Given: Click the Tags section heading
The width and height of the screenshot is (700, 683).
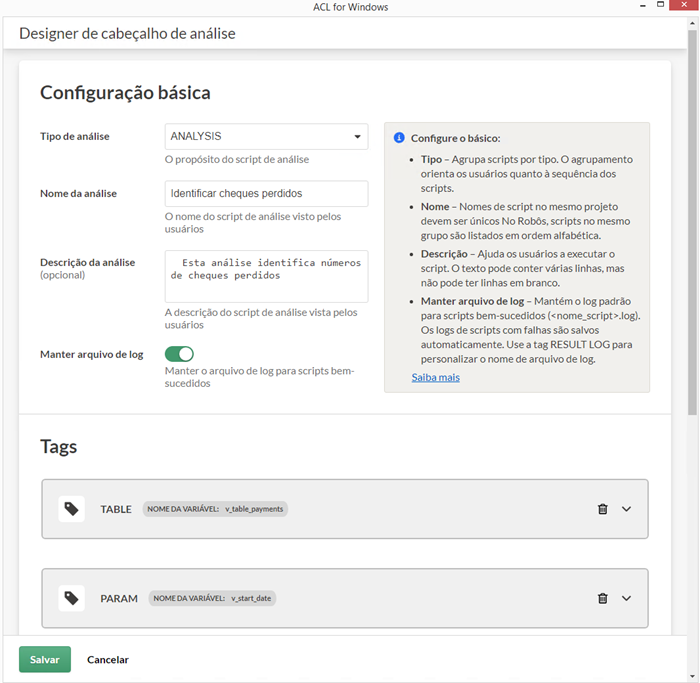Looking at the screenshot, I should pyautogui.click(x=58, y=447).
